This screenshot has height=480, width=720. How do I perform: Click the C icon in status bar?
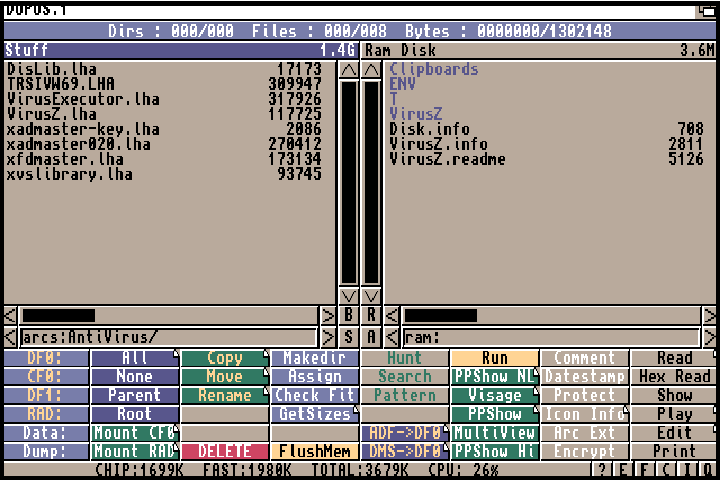(665, 470)
